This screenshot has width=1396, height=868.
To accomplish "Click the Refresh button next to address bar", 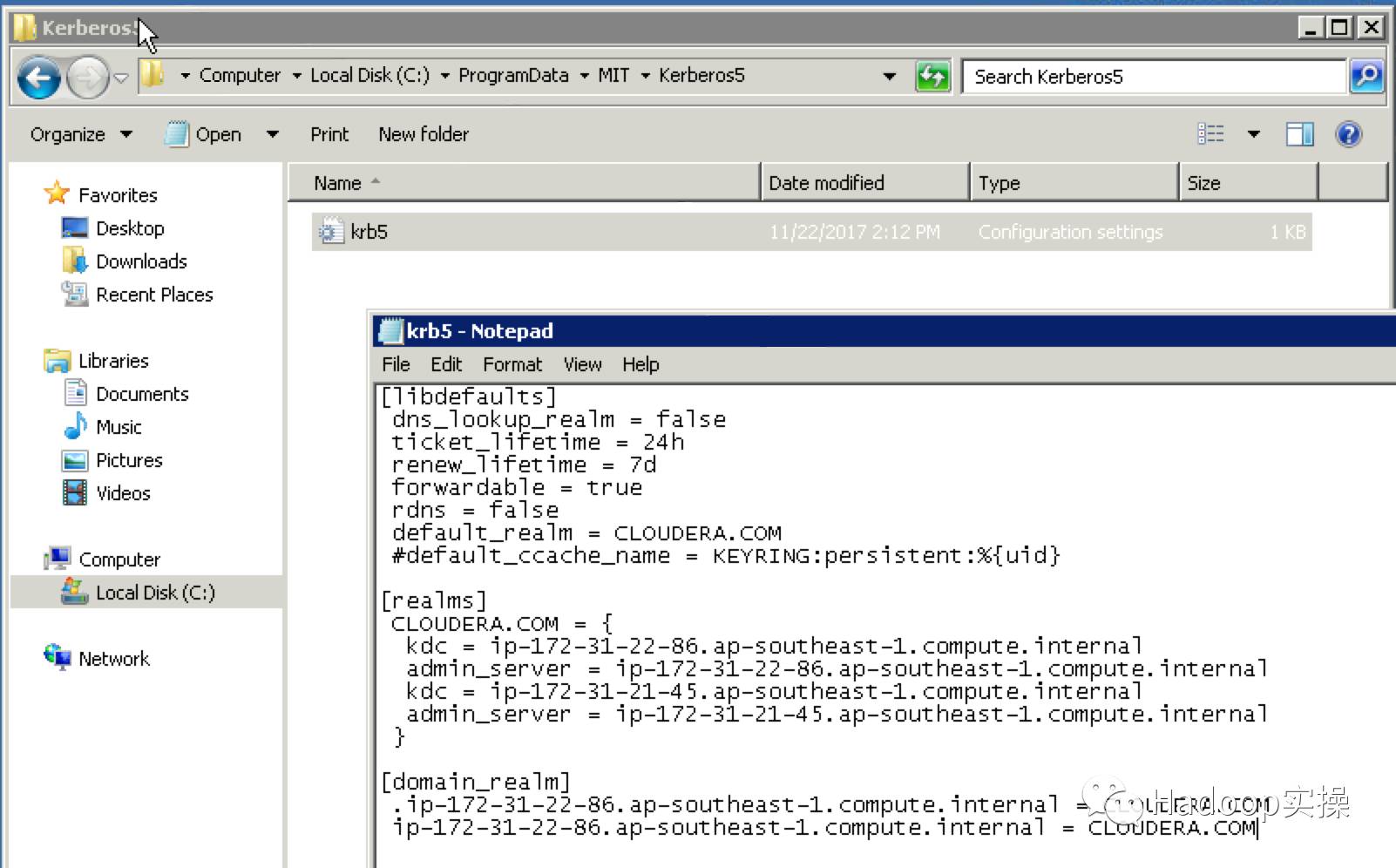I will click(932, 77).
